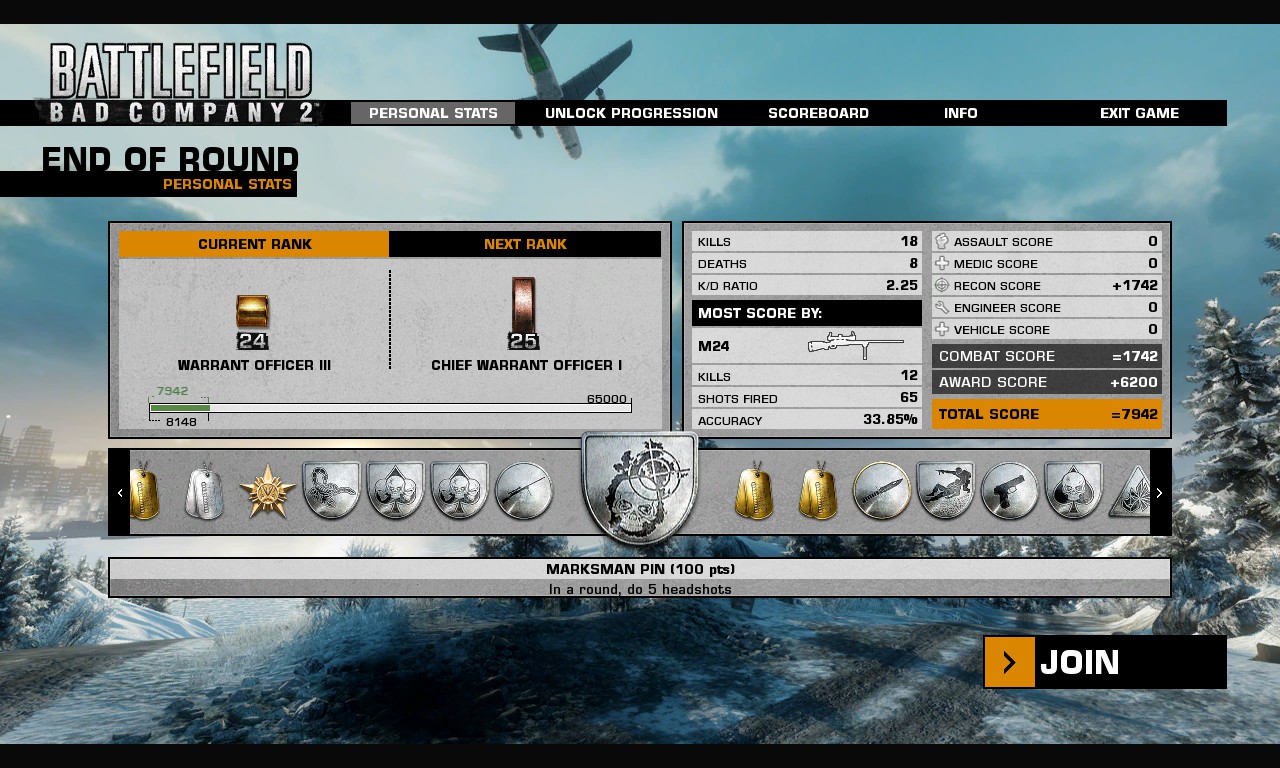Click the Chief Warrant Officer I rank insignia

[x=524, y=314]
